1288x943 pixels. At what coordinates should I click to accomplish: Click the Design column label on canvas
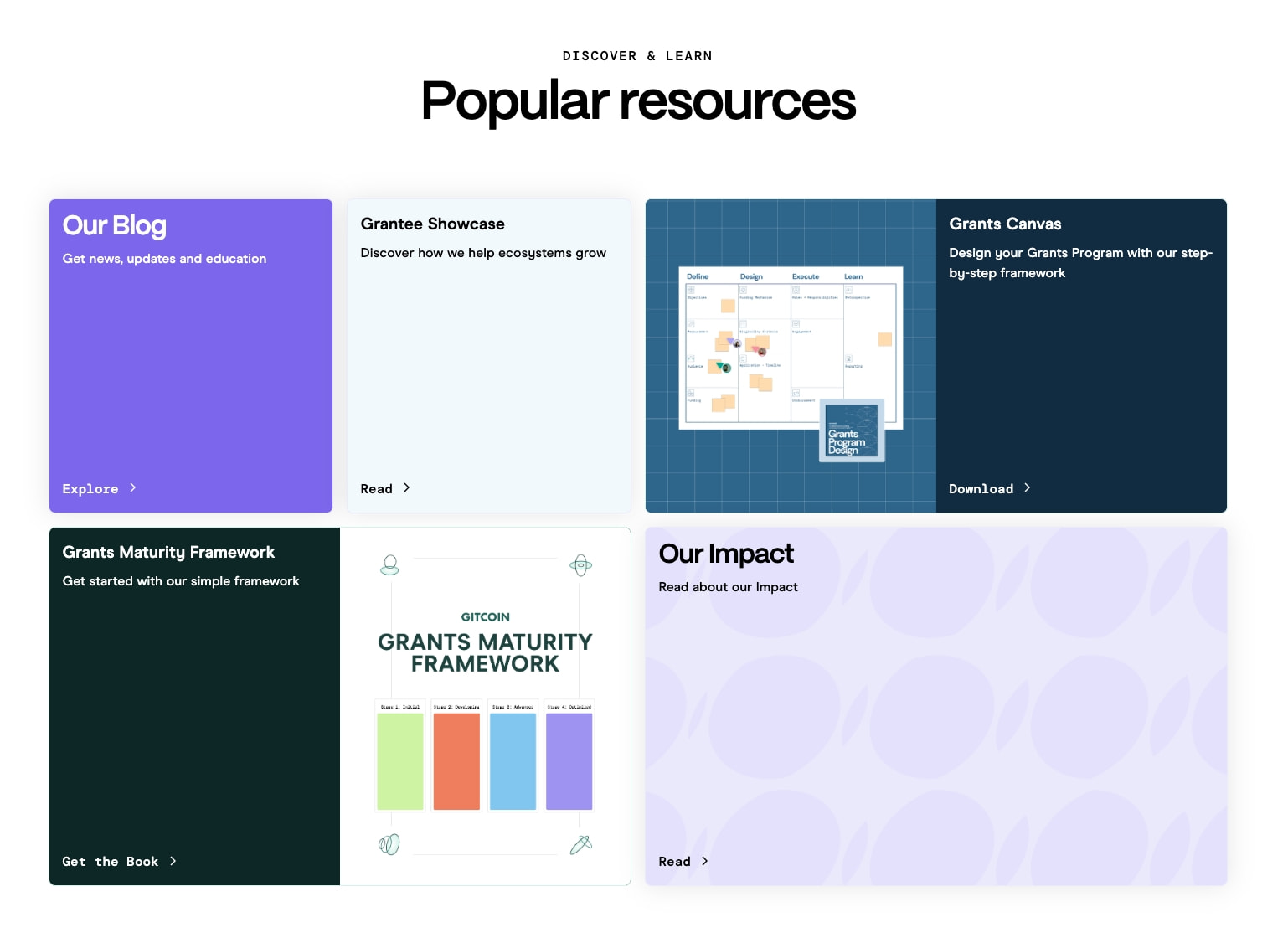click(751, 276)
